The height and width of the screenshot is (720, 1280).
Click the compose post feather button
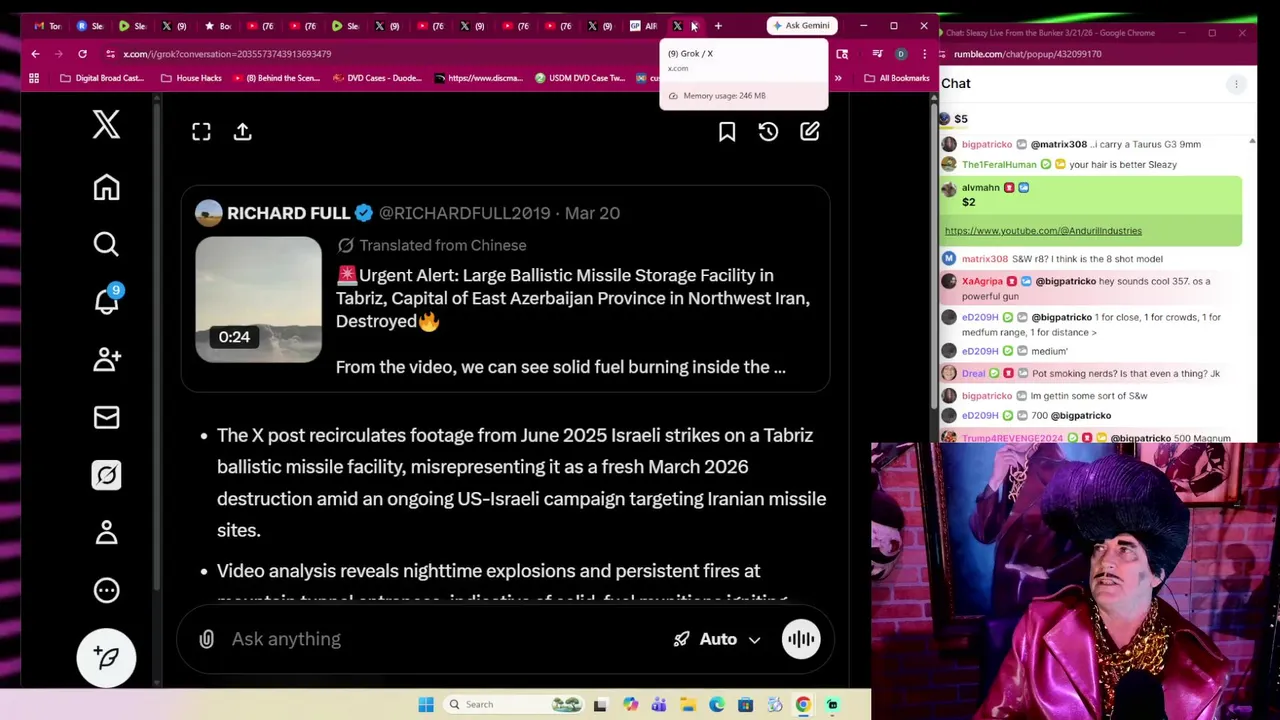pos(106,657)
